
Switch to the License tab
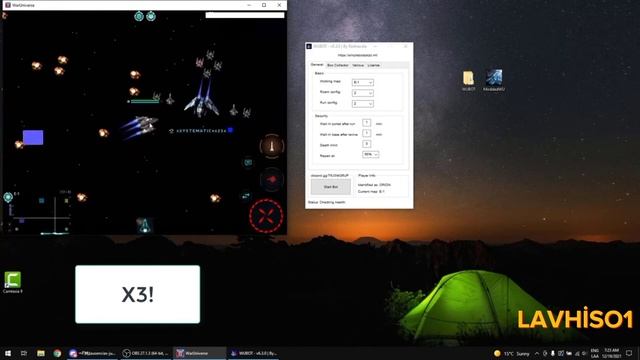tap(373, 65)
